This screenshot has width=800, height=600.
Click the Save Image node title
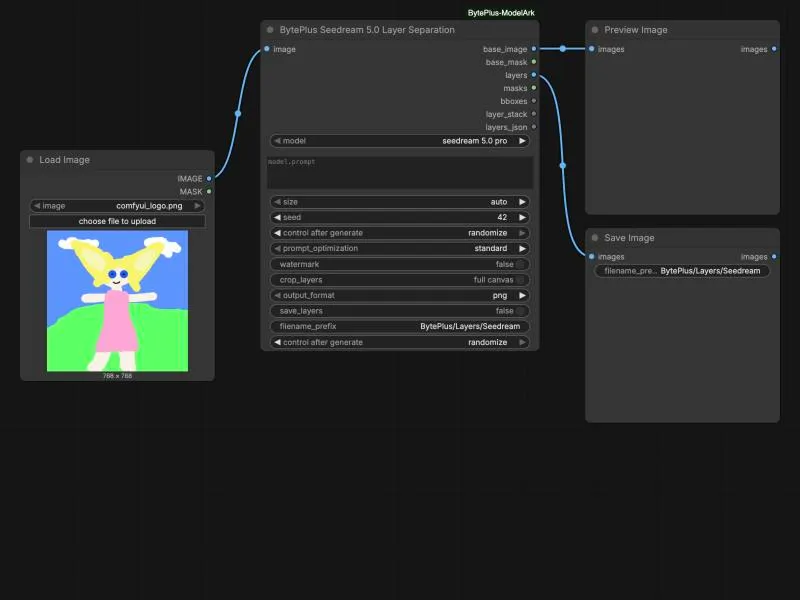click(629, 238)
